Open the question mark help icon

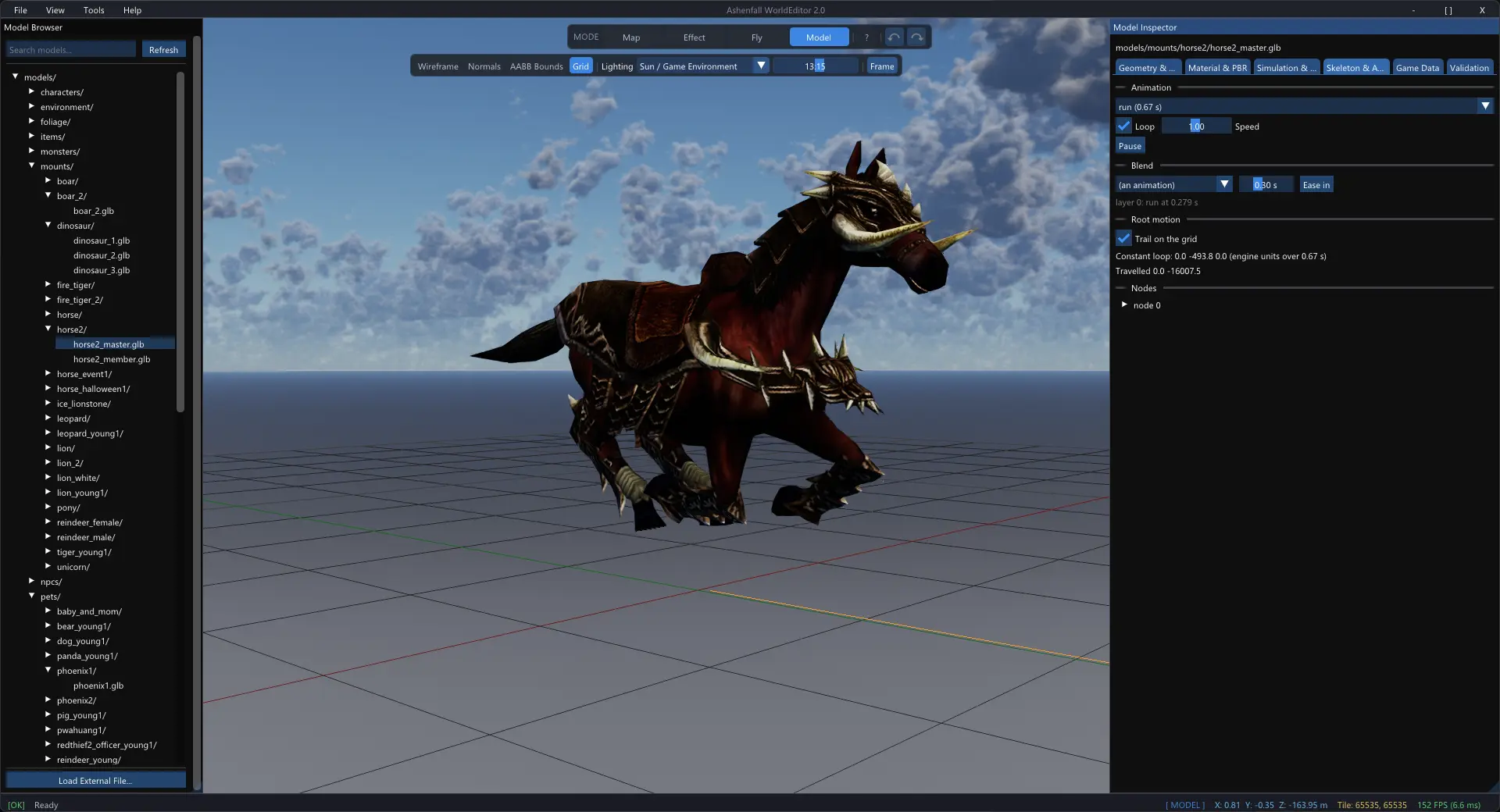(x=866, y=37)
